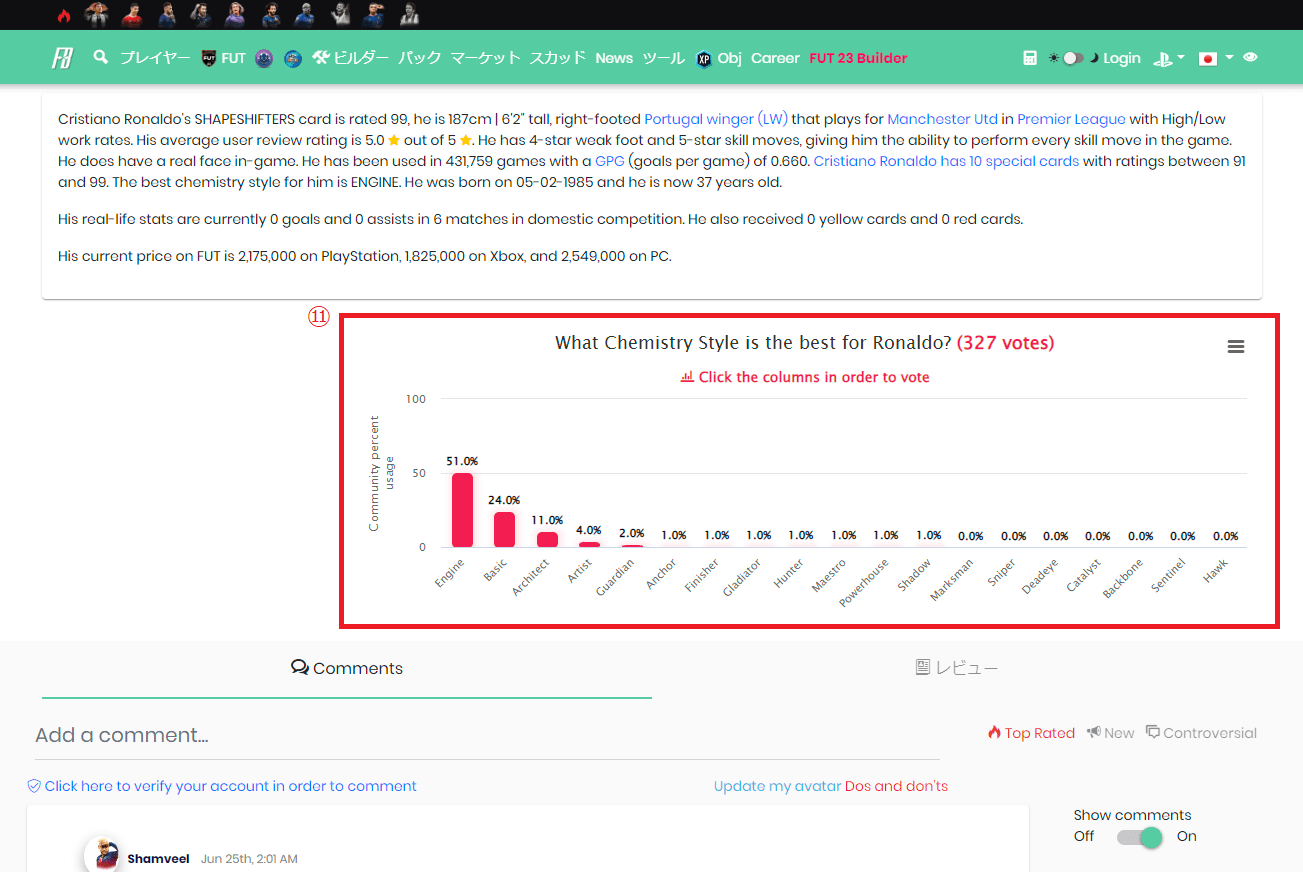Click the 24.0% value above Basic

click(x=504, y=500)
